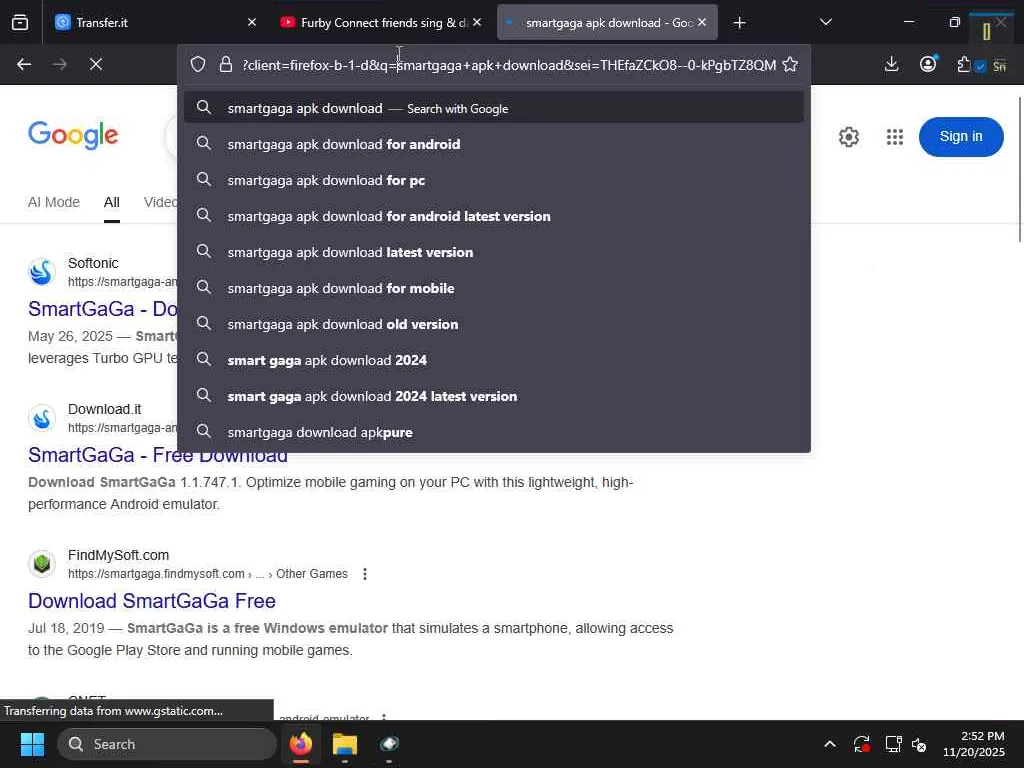
Task: Select the All results tab
Action: click(x=112, y=202)
